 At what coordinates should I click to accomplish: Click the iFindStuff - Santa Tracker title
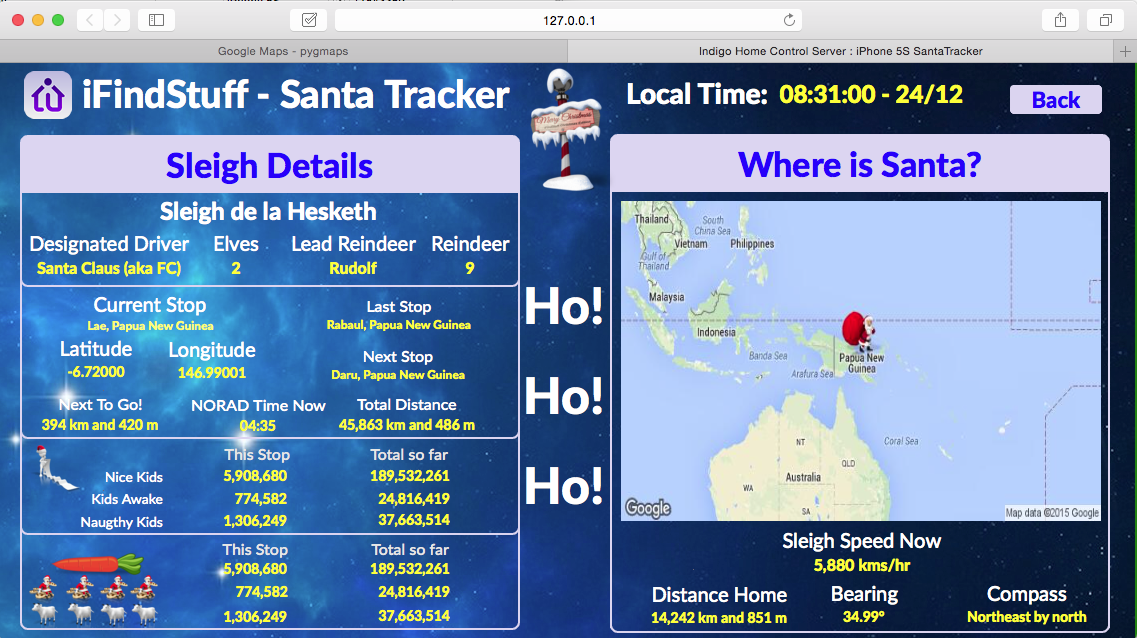point(295,95)
